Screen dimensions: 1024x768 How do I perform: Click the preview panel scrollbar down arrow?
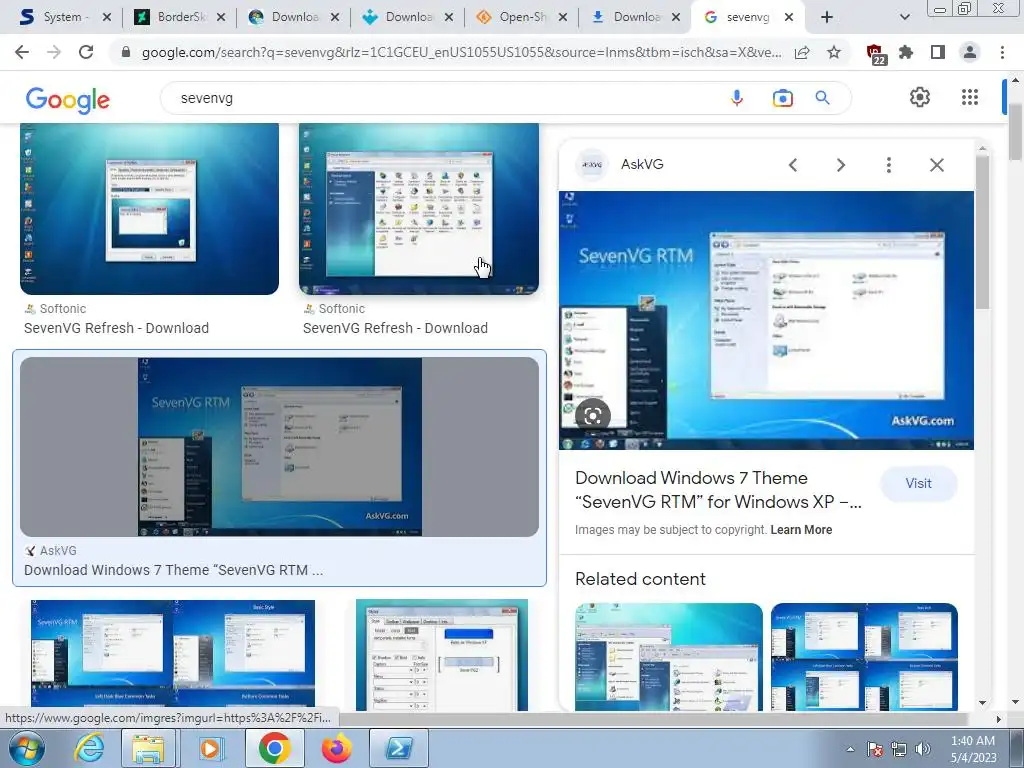coord(982,703)
